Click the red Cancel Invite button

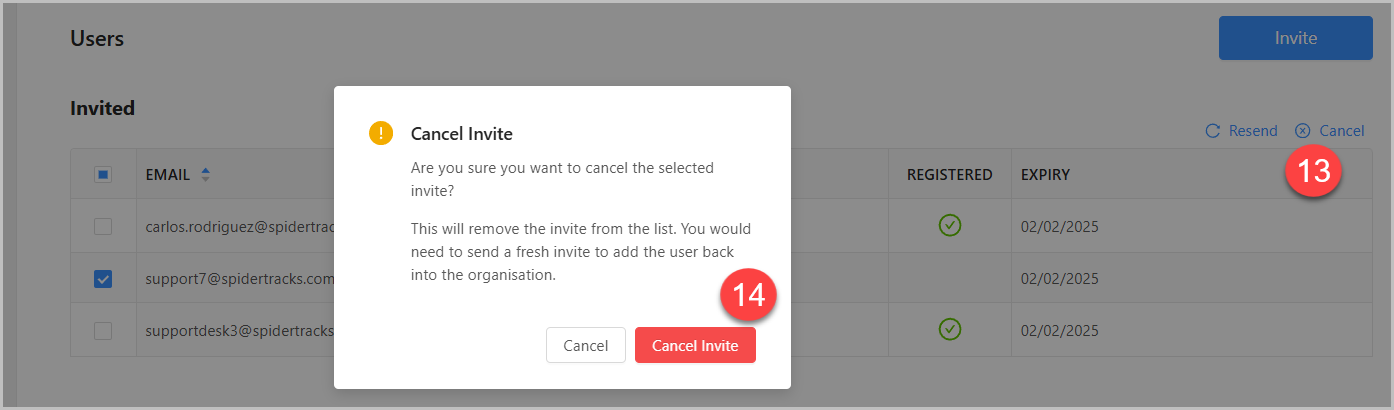click(x=695, y=346)
